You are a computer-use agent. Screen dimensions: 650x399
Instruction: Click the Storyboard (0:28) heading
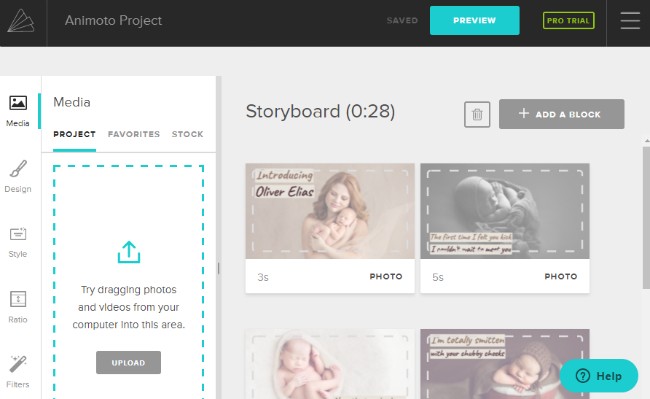click(x=320, y=111)
